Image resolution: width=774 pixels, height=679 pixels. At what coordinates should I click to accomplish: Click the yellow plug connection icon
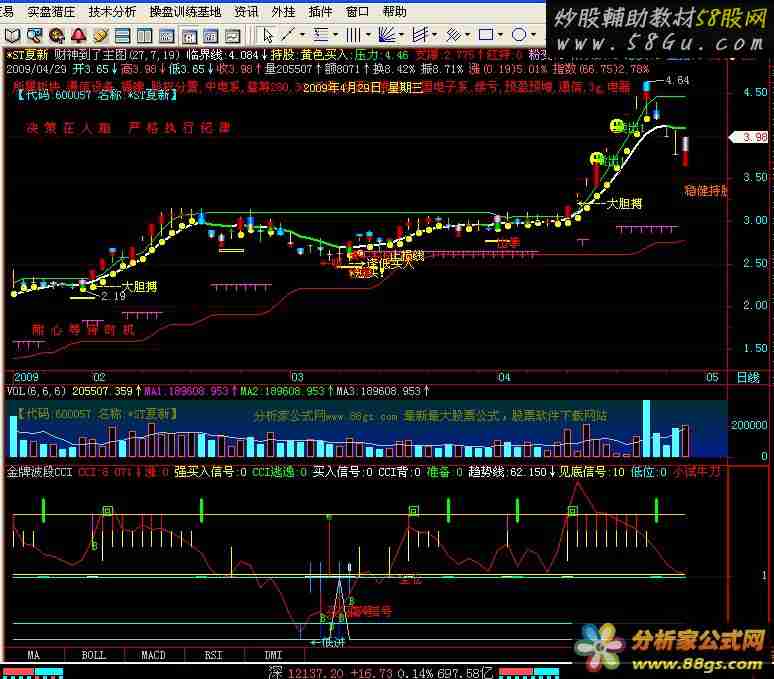click(x=101, y=36)
